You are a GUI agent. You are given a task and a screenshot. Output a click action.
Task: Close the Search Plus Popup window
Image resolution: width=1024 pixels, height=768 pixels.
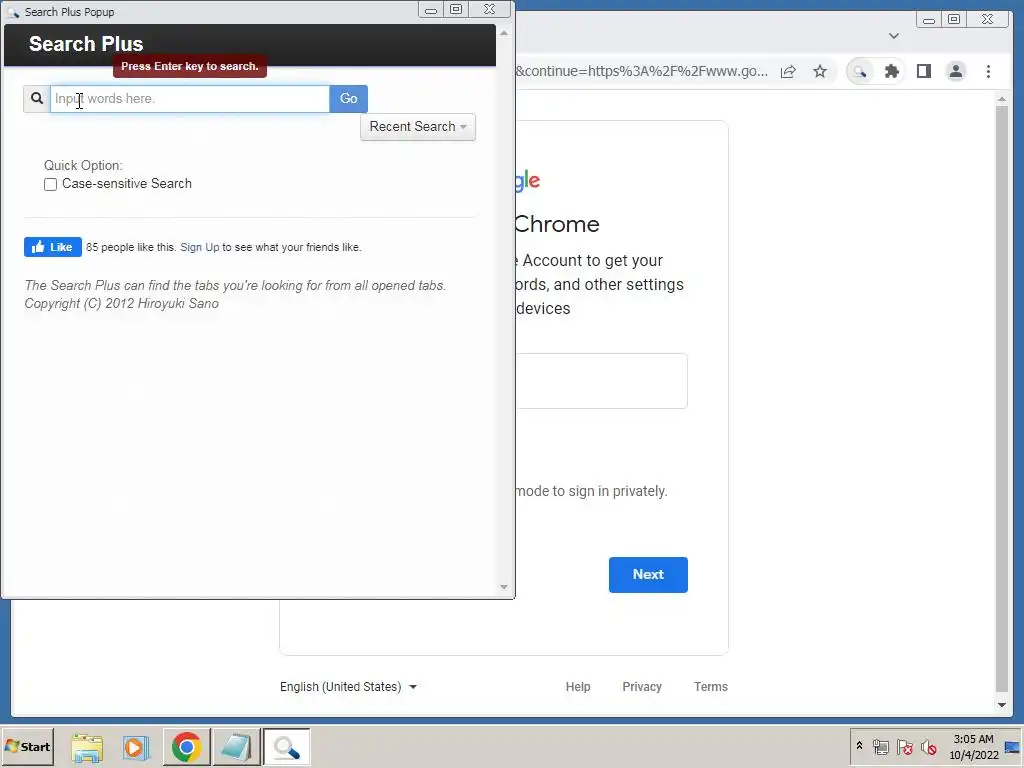(489, 10)
